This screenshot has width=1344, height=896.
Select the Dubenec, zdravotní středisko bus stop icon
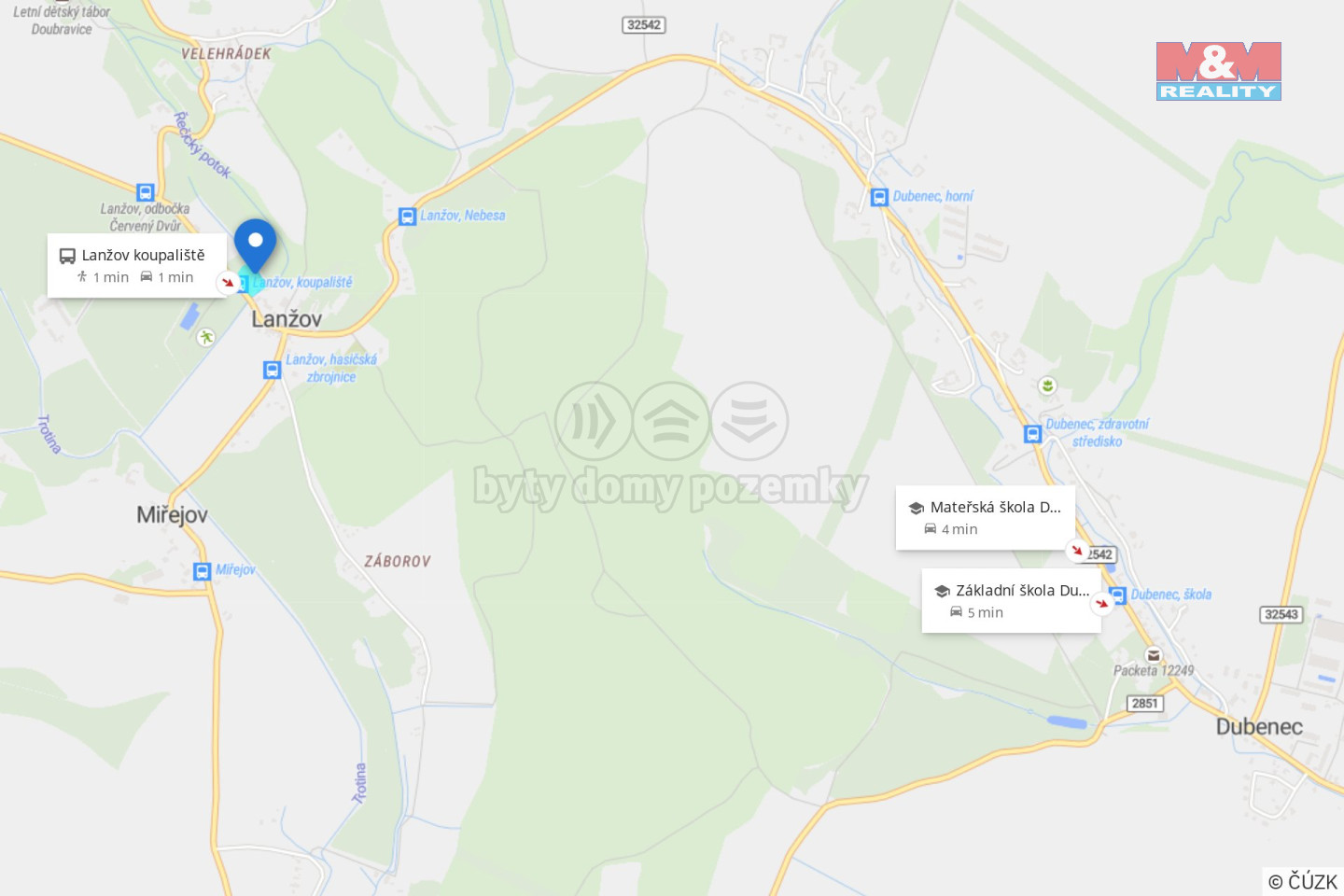(x=1032, y=434)
